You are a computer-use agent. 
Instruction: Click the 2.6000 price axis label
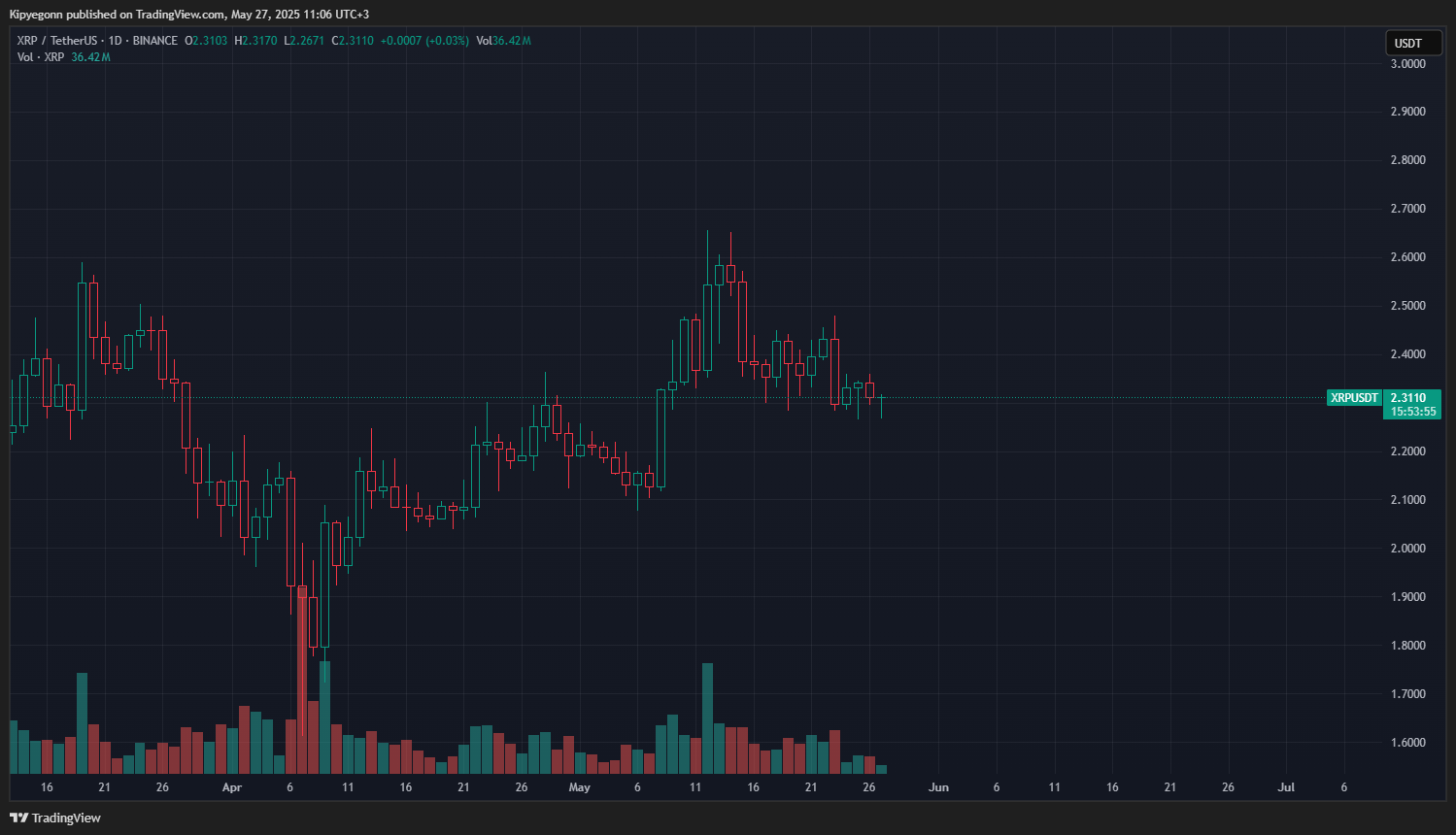[x=1407, y=257]
